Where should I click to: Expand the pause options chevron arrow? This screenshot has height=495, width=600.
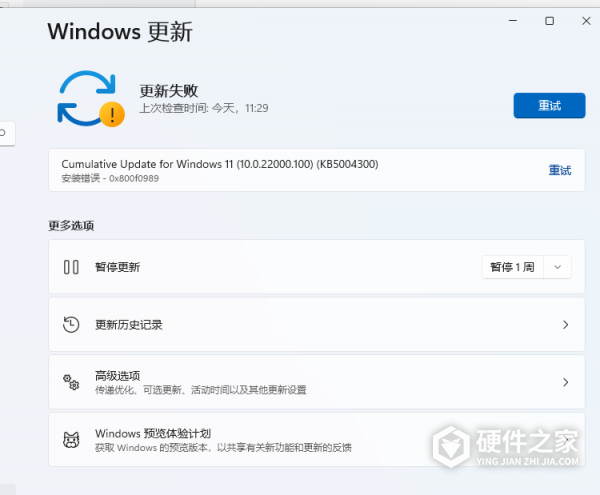(558, 267)
